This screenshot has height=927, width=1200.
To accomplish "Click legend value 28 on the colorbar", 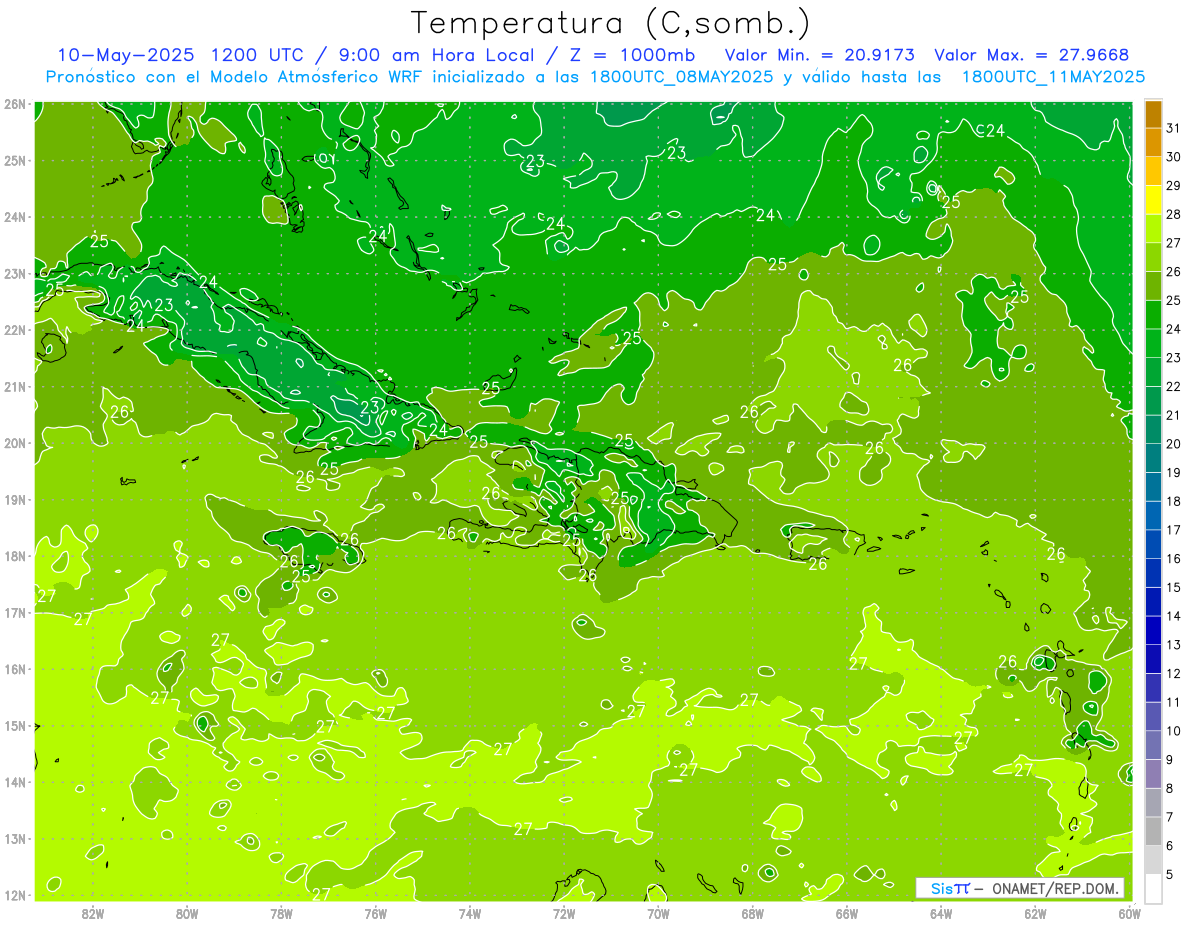I will (1174, 214).
